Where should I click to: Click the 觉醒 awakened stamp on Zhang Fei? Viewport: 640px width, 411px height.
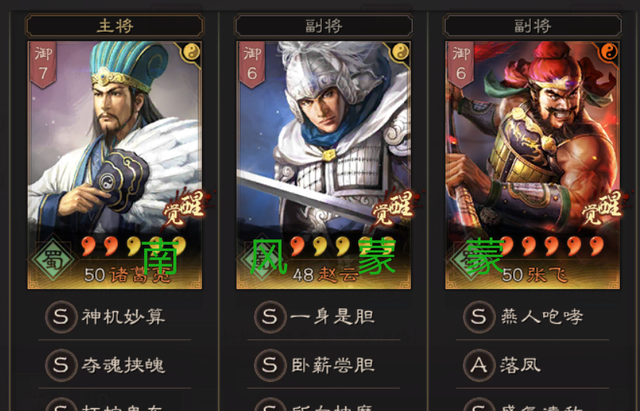pyautogui.click(x=602, y=209)
